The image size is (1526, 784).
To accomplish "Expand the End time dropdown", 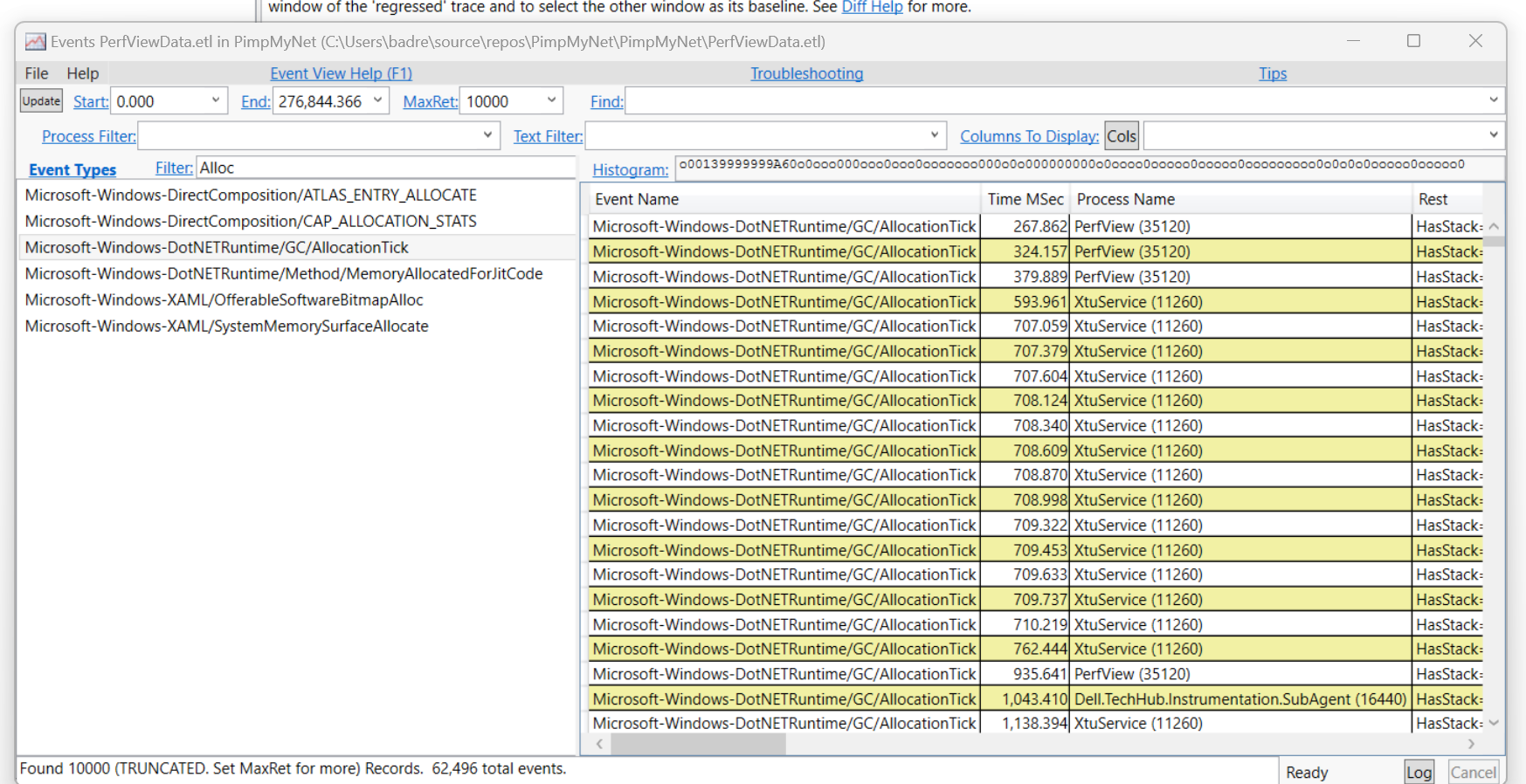I will tap(377, 100).
